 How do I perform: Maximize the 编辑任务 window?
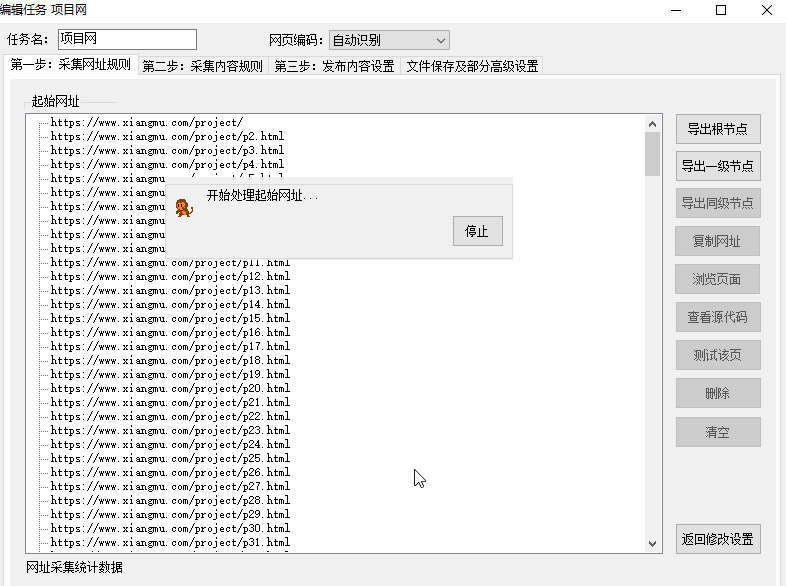(x=720, y=10)
